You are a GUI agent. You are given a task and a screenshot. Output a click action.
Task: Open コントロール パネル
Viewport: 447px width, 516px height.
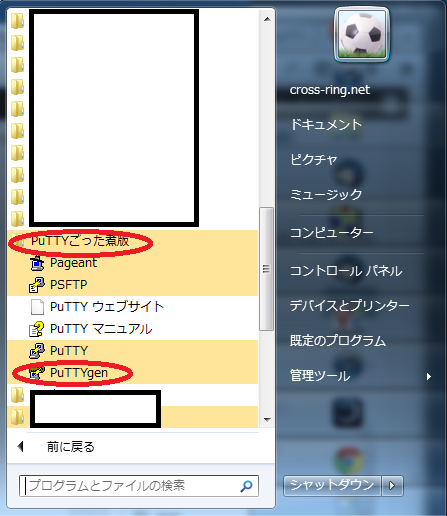(346, 271)
